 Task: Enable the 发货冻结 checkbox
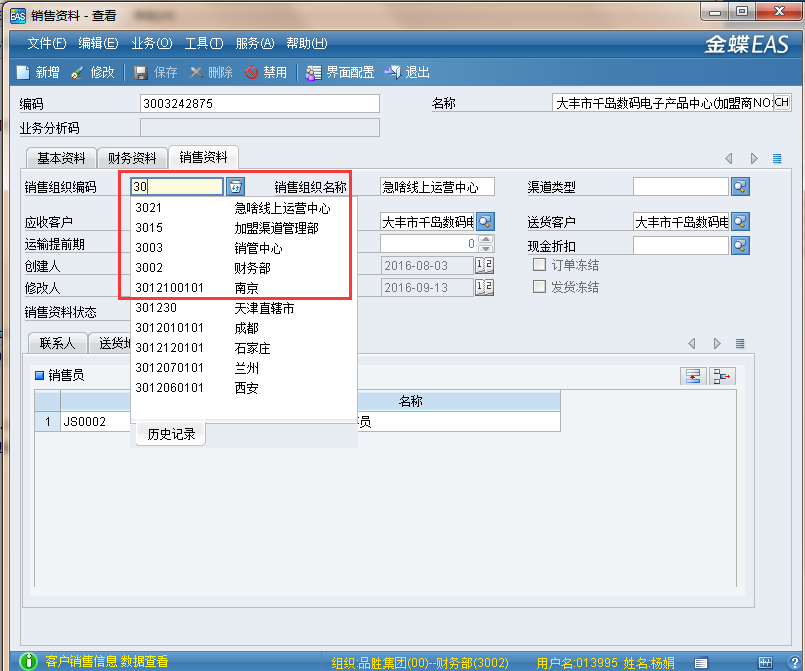pos(540,286)
